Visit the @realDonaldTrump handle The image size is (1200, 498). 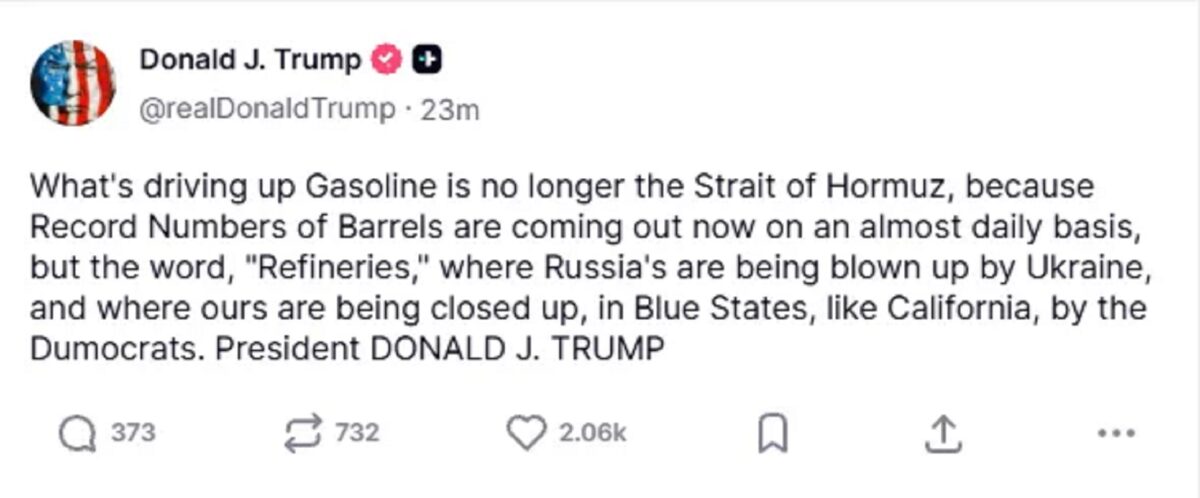click(x=268, y=110)
